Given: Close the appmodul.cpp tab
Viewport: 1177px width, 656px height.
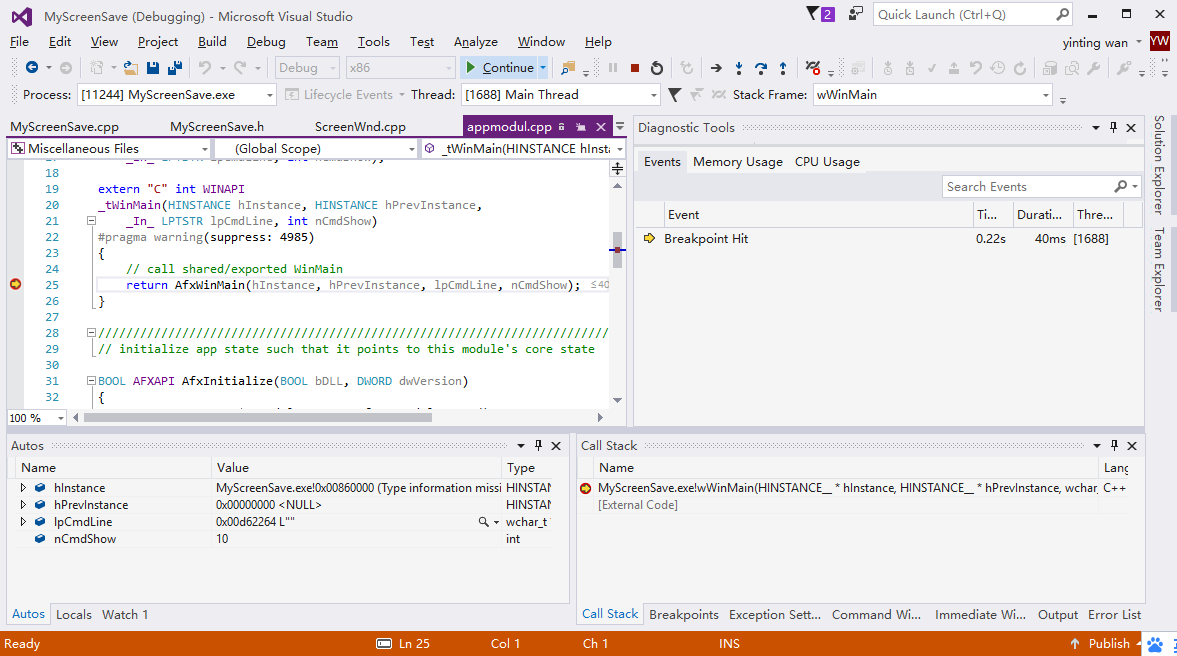Looking at the screenshot, I should tap(601, 128).
